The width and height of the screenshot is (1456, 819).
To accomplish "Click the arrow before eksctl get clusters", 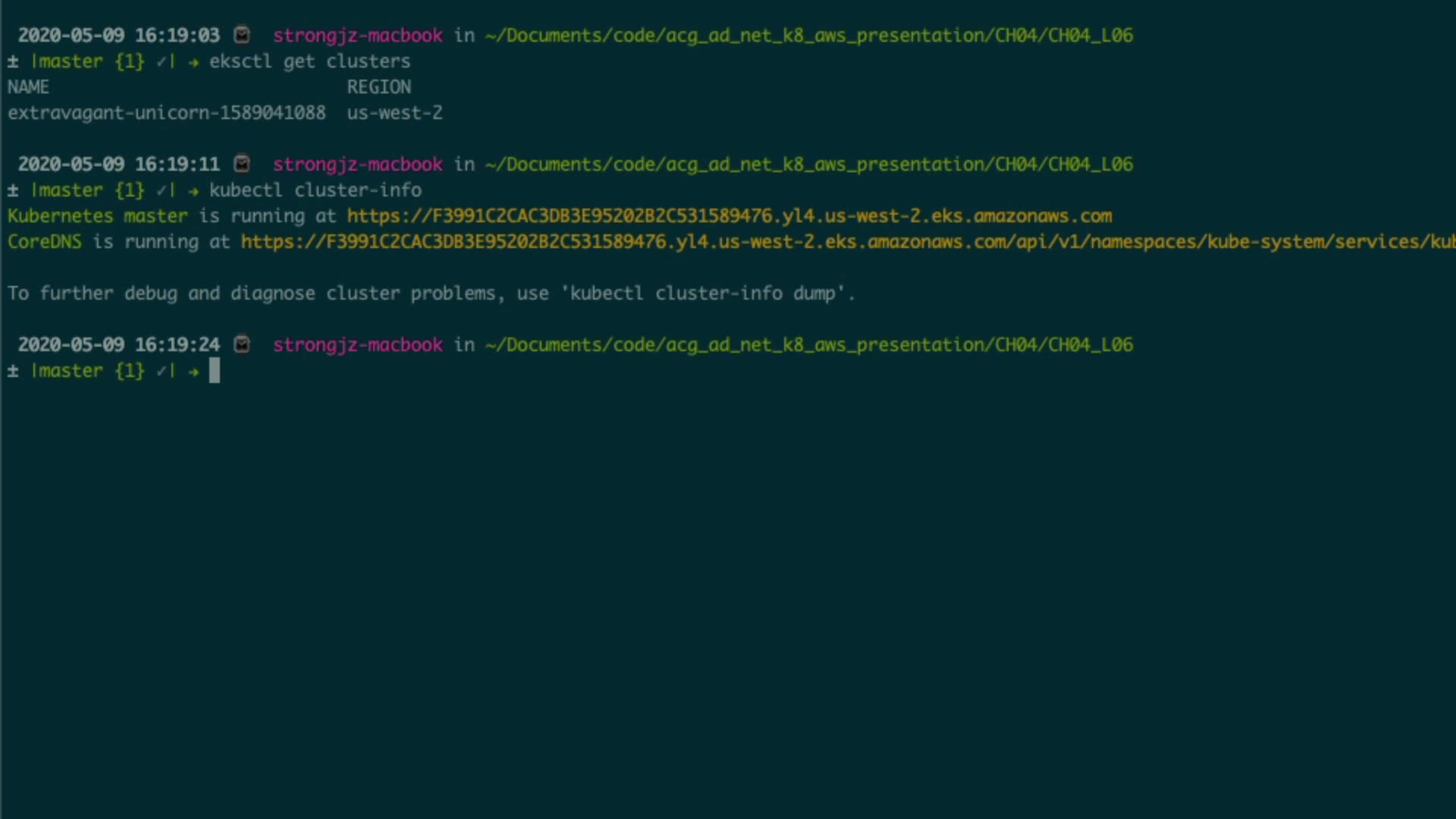I will coord(193,62).
